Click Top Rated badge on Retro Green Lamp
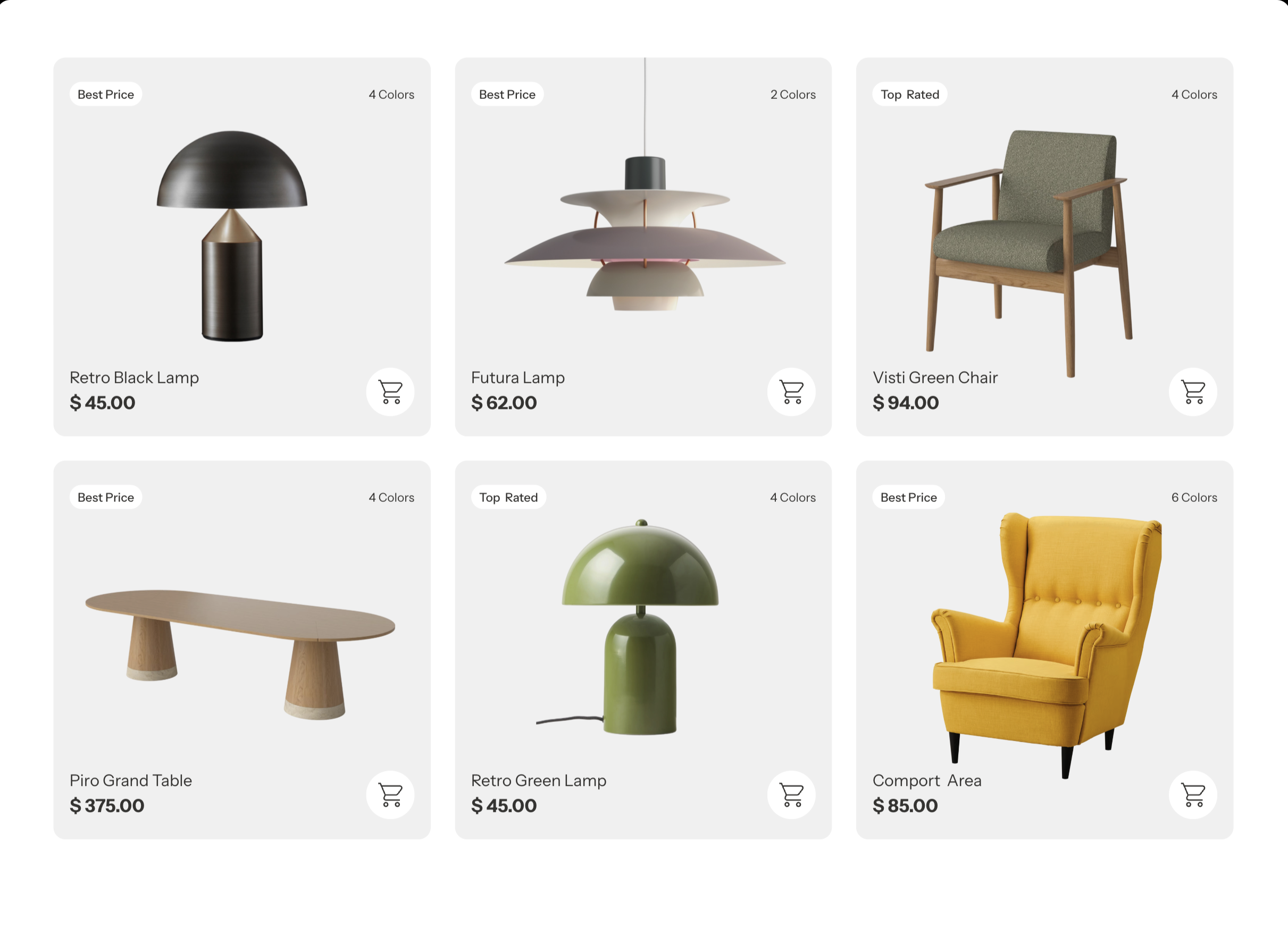1288x942 pixels. [x=508, y=497]
